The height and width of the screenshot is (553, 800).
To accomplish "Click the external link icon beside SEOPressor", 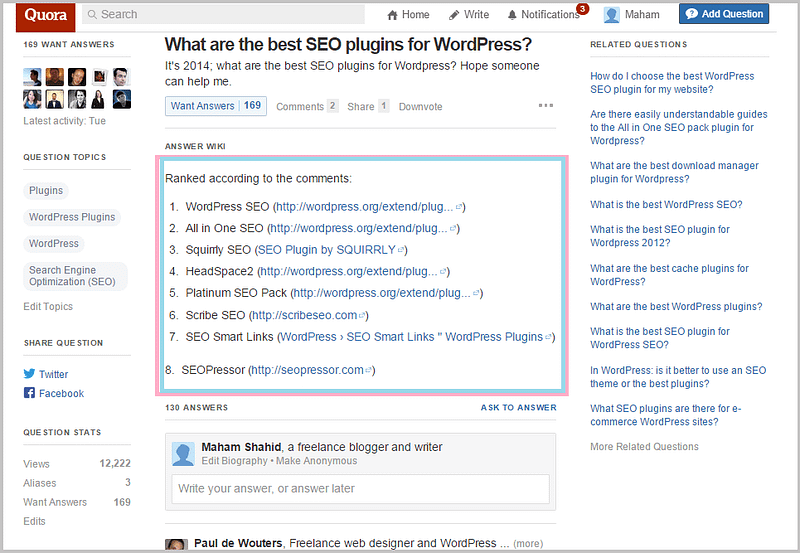I will pyautogui.click(x=369, y=370).
